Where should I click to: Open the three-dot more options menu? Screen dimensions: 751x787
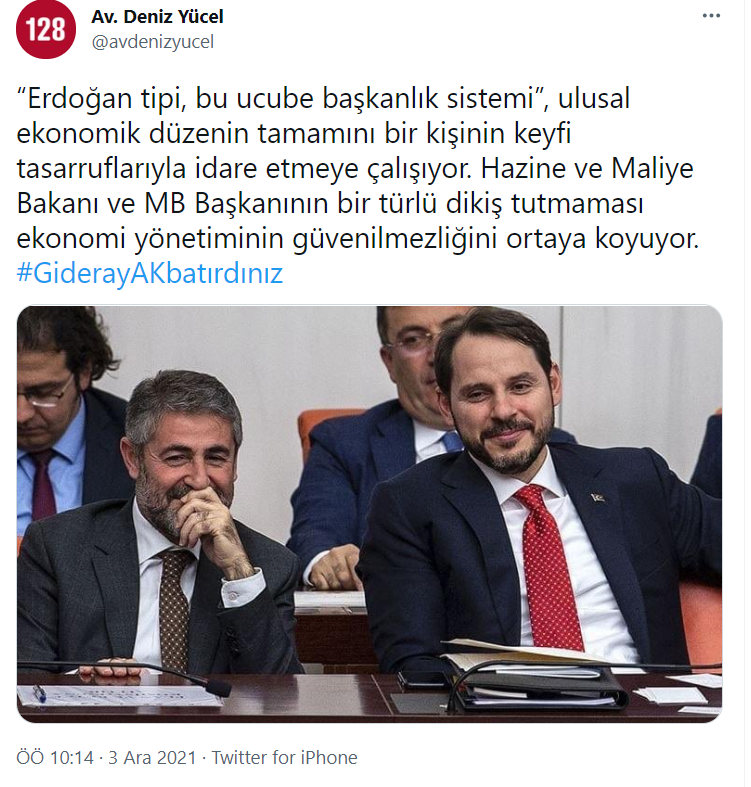tap(711, 16)
